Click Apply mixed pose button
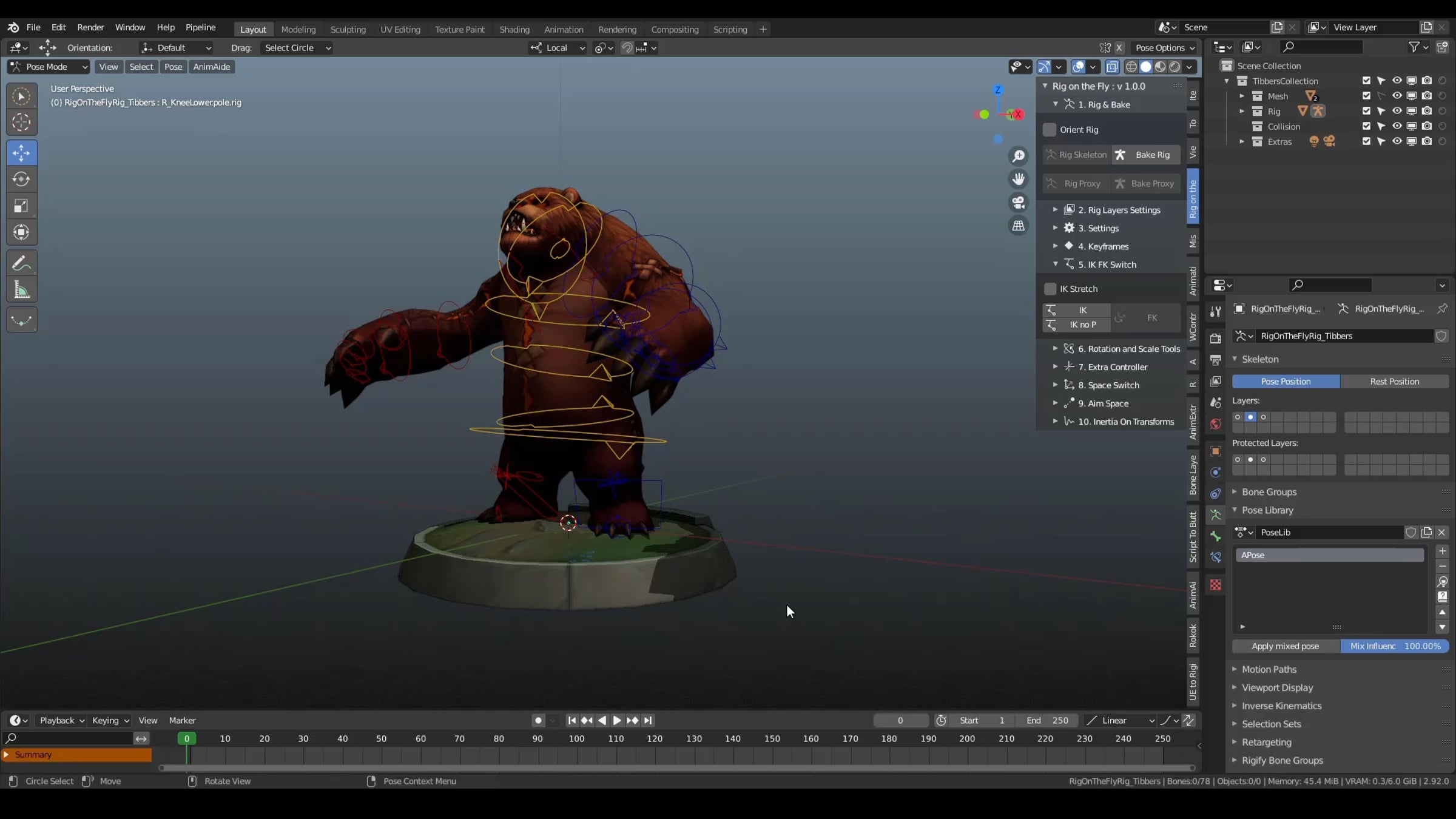 [1286, 646]
